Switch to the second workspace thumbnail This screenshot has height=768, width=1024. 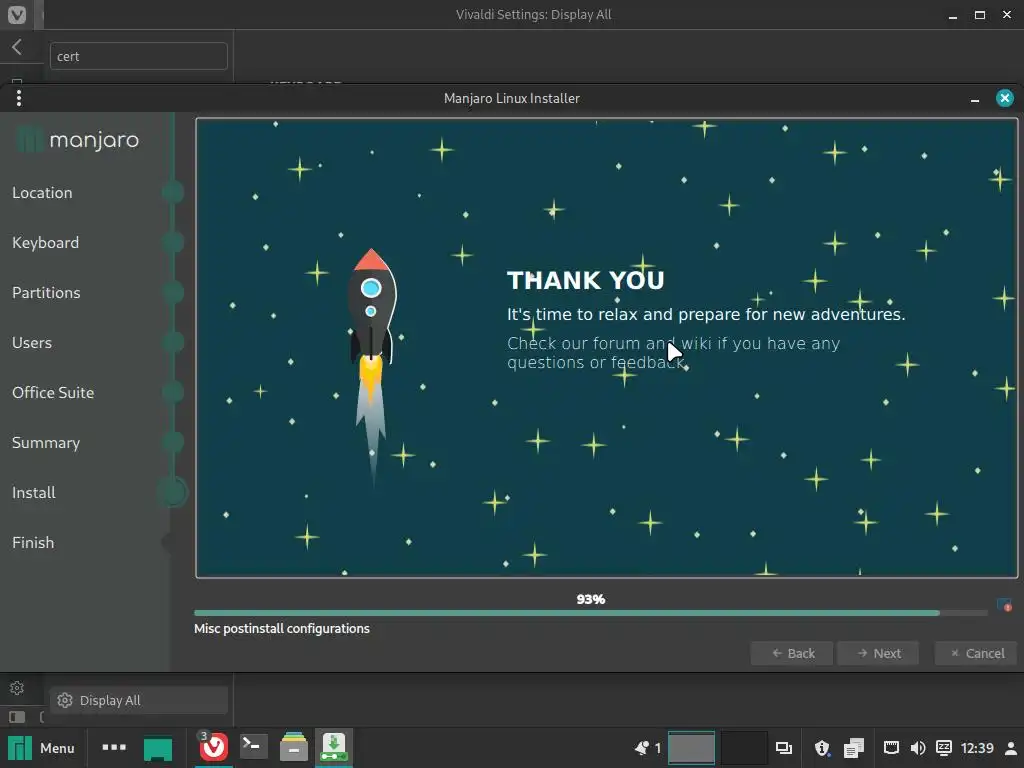click(743, 748)
